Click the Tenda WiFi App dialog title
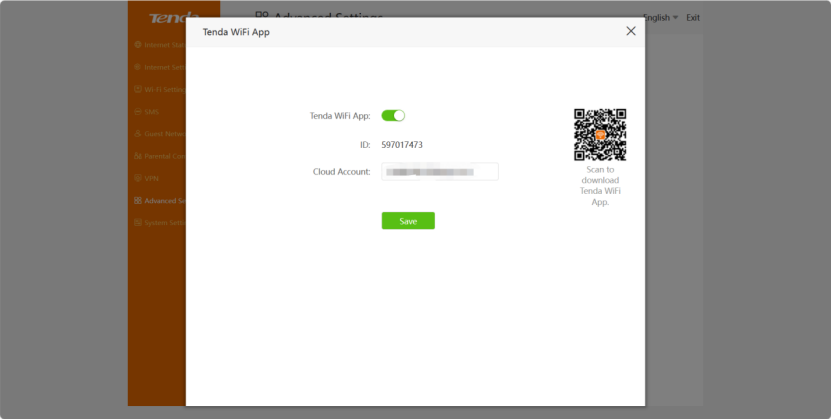This screenshot has height=419, width=831. [x=236, y=32]
